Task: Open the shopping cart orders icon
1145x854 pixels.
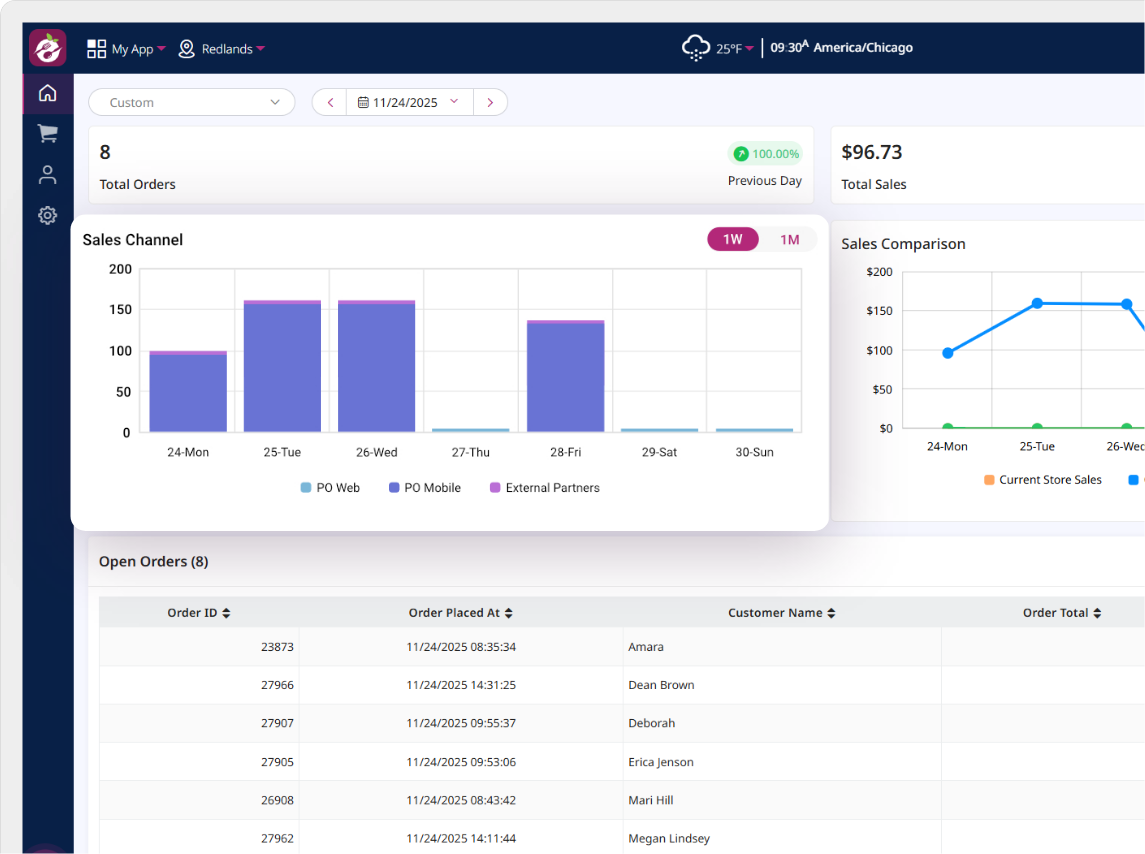Action: click(47, 134)
